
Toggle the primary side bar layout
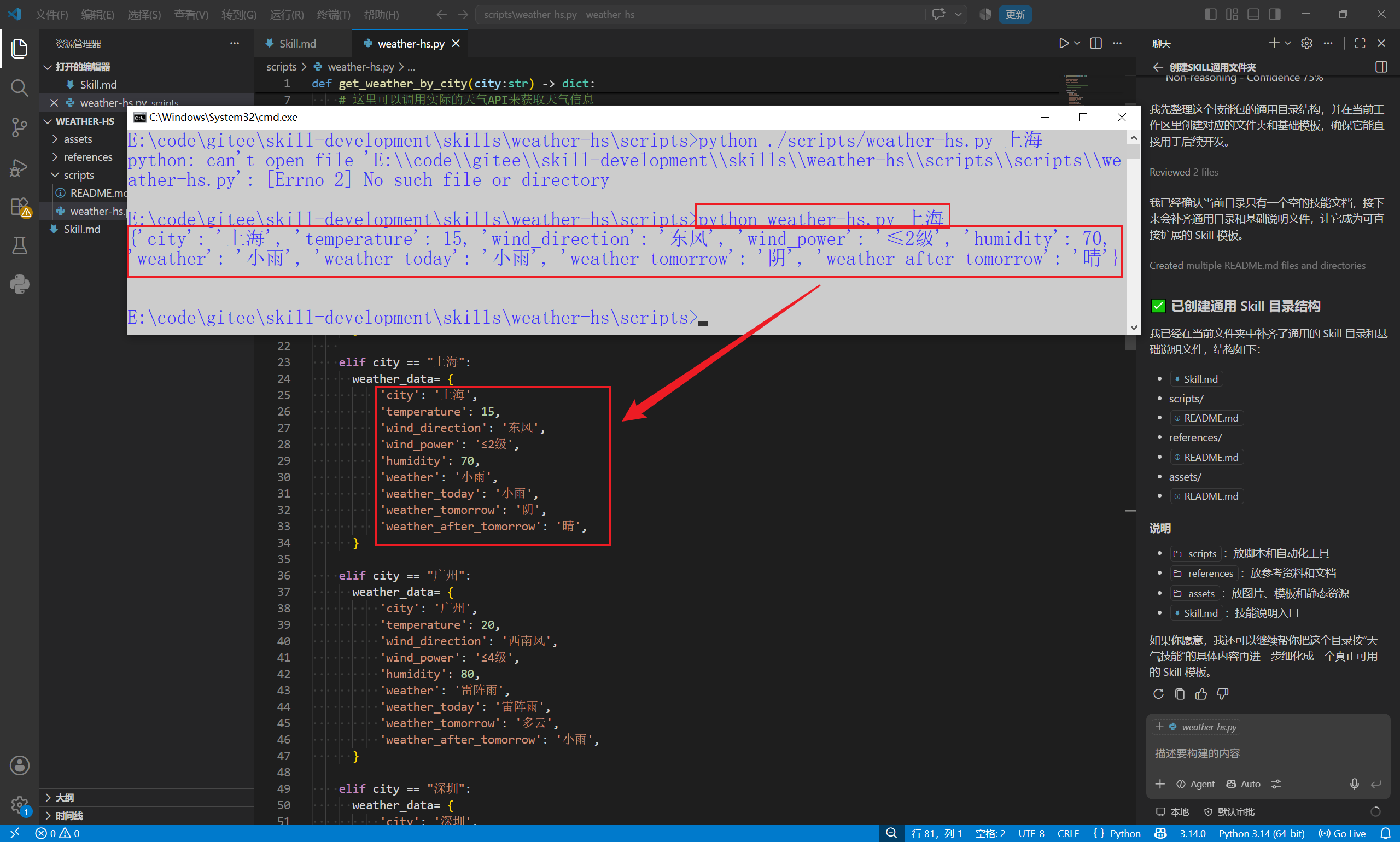click(x=1210, y=15)
